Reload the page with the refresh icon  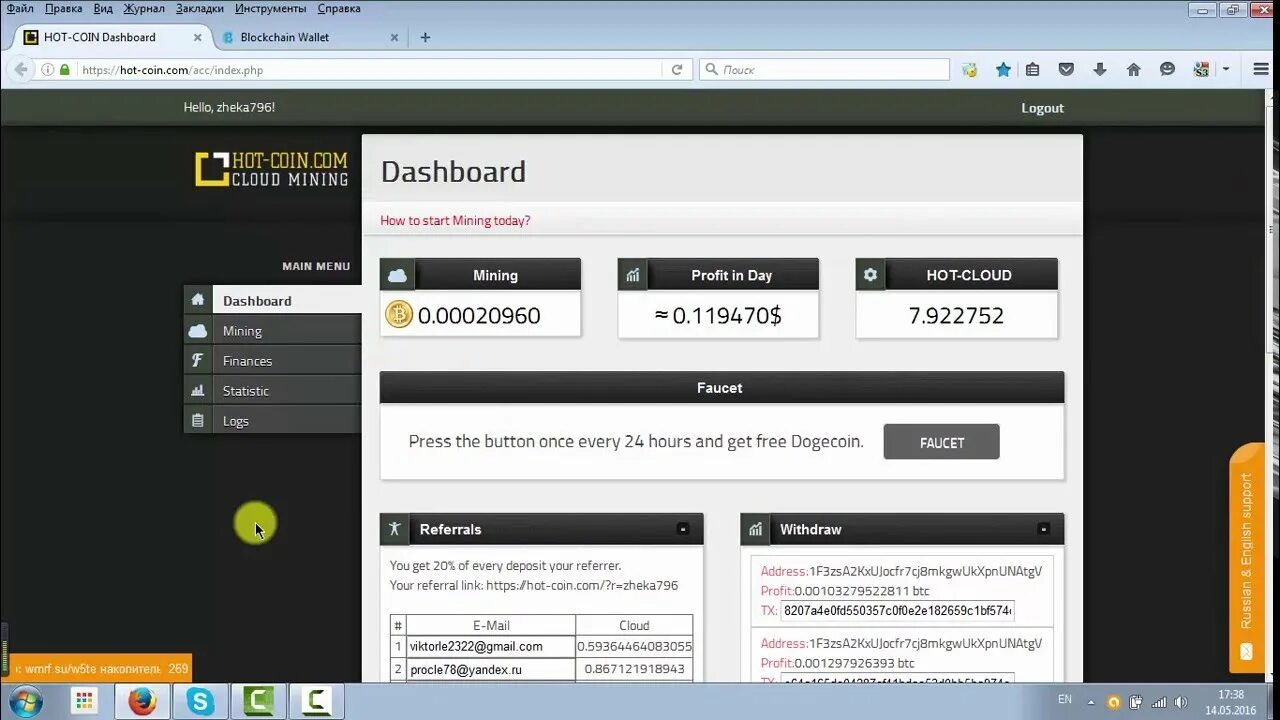click(677, 70)
